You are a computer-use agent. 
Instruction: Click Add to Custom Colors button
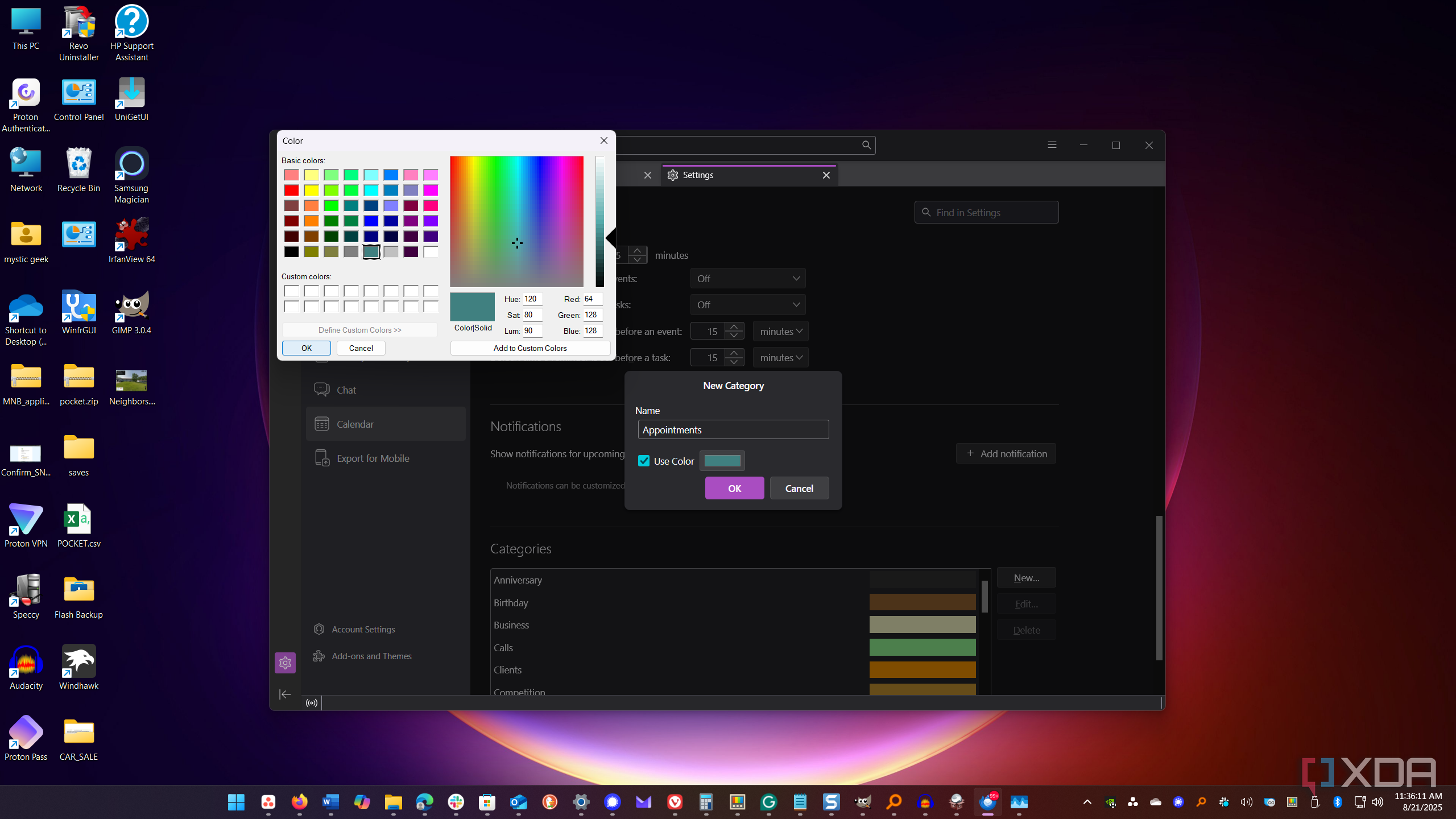530,348
